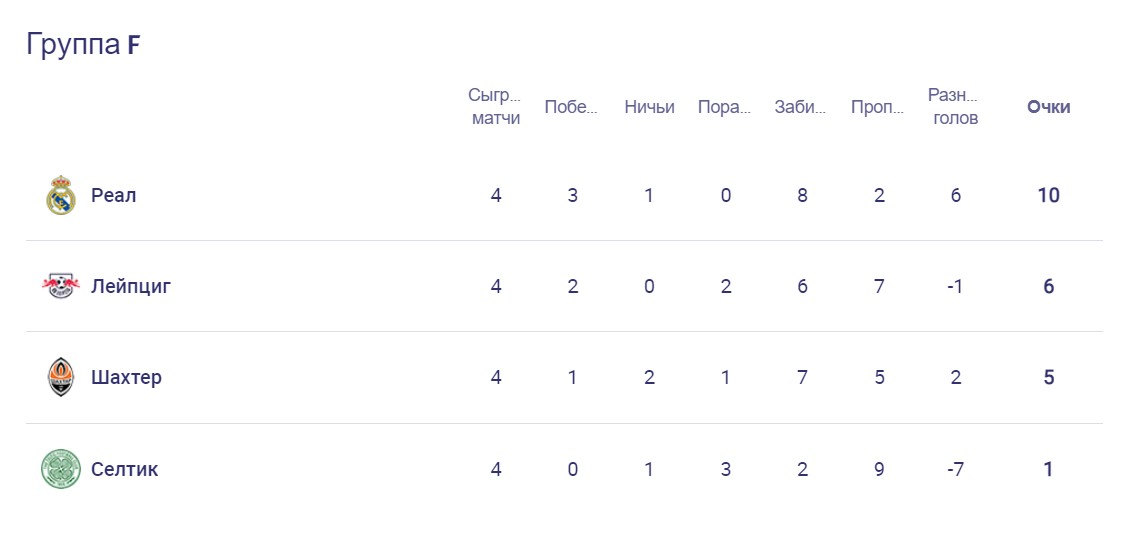Click the Real Madrid club crest
This screenshot has width=1131, height=541.
(61, 195)
